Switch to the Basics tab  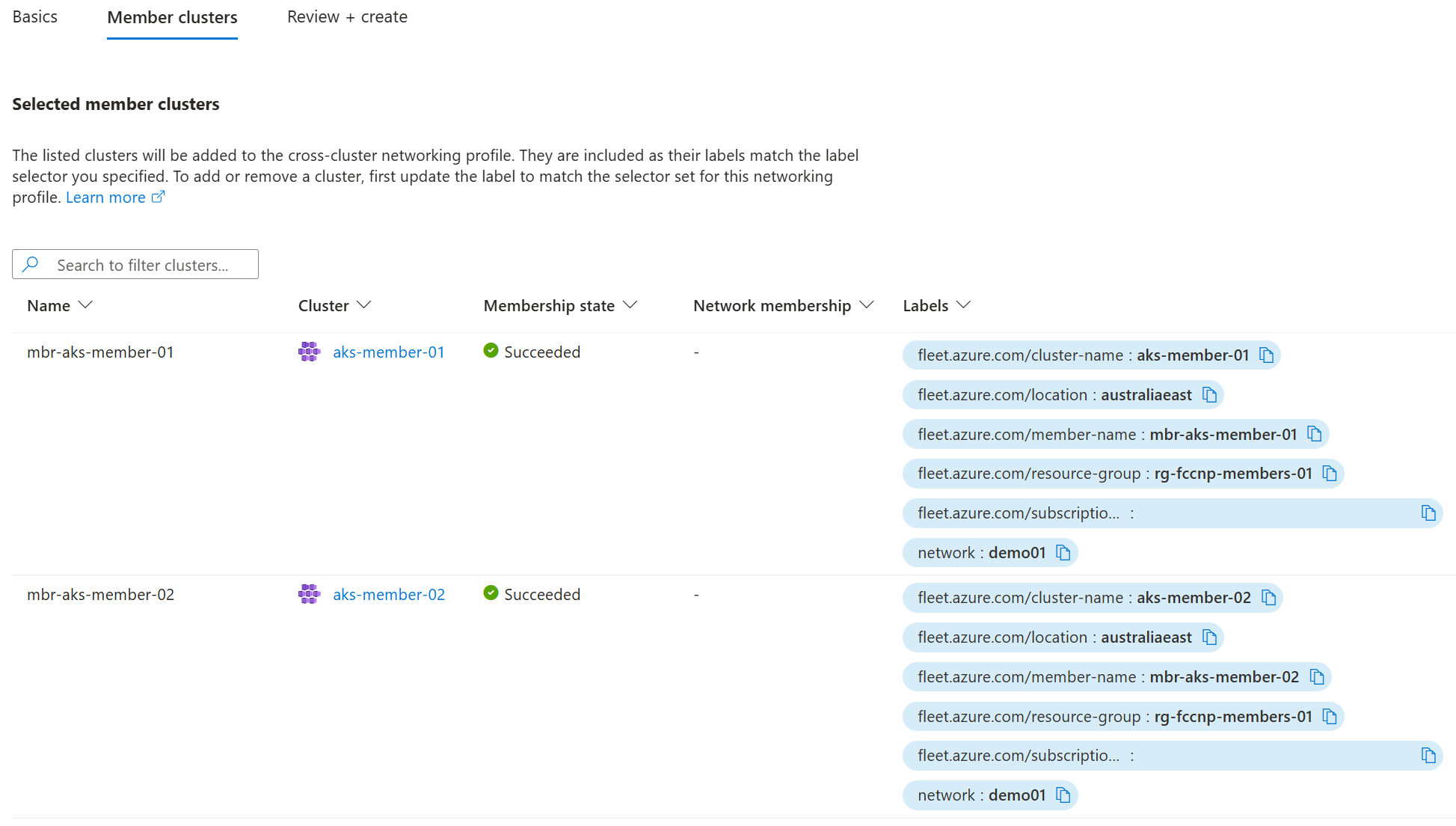pyautogui.click(x=35, y=17)
